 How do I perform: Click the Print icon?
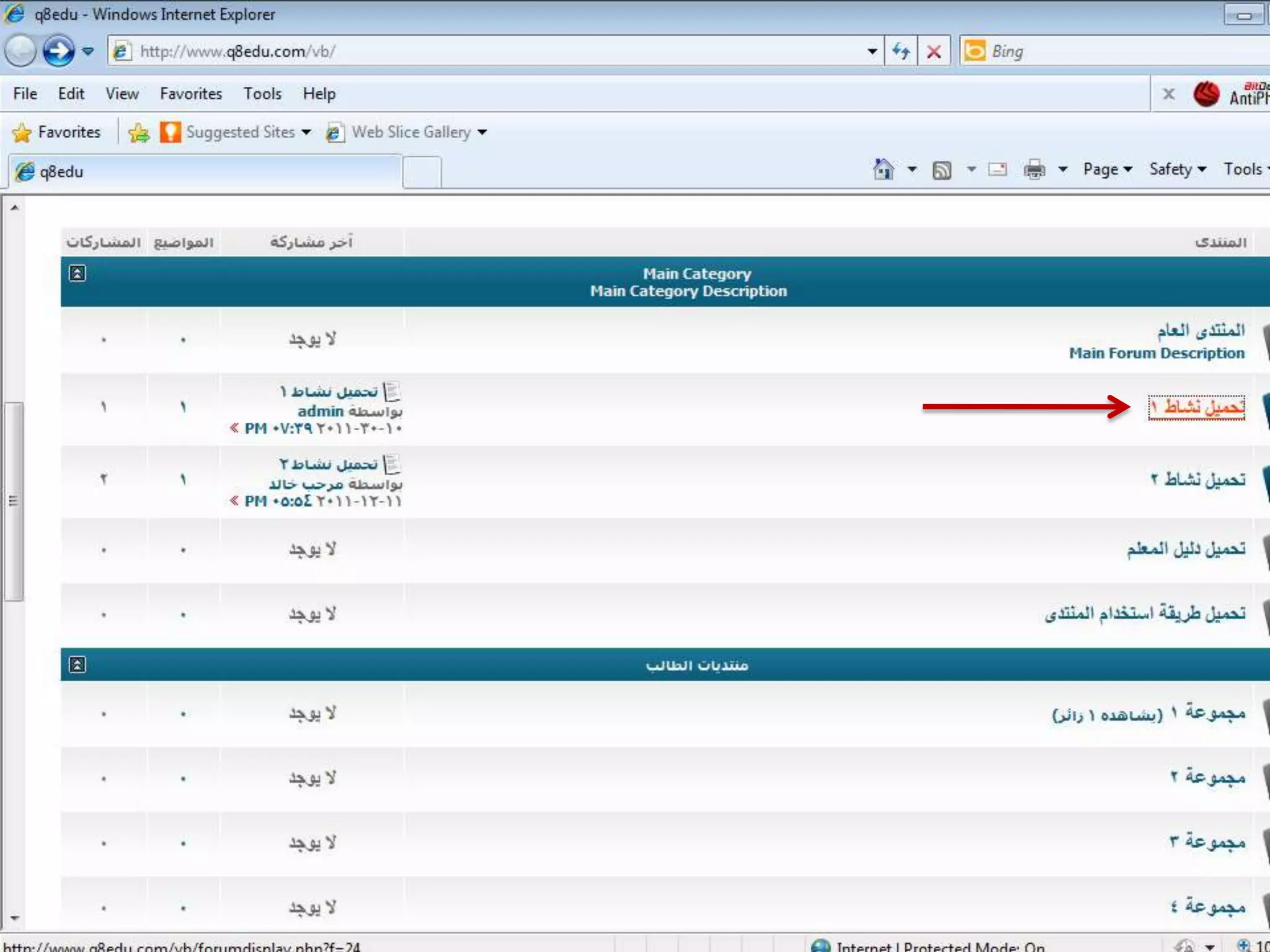click(x=1034, y=169)
